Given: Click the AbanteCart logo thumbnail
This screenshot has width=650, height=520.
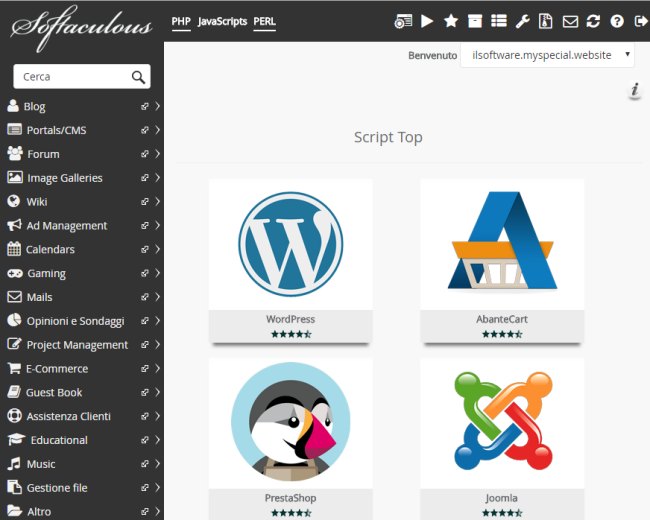Looking at the screenshot, I should pyautogui.click(x=502, y=244).
